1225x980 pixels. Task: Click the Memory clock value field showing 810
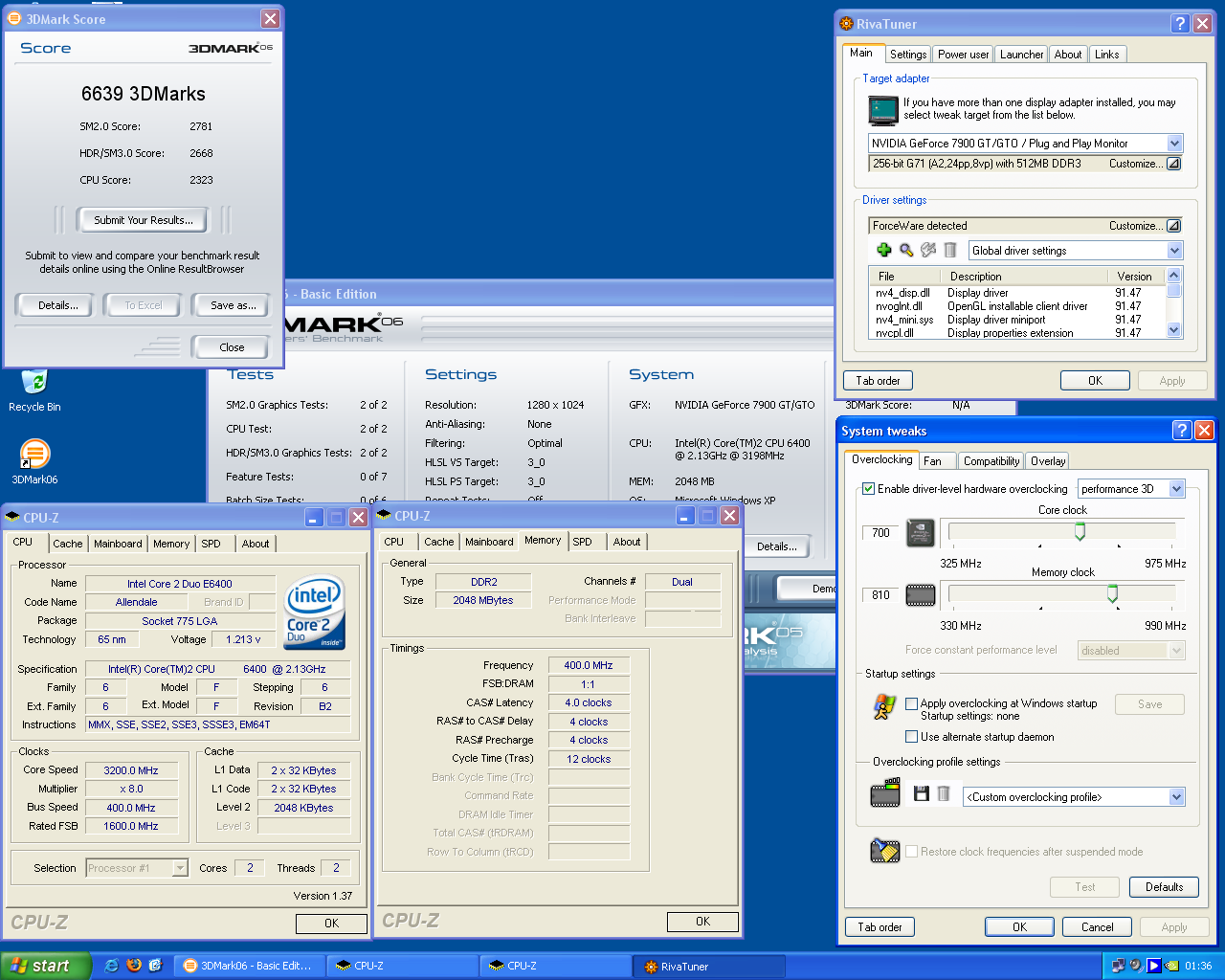pyautogui.click(x=881, y=595)
